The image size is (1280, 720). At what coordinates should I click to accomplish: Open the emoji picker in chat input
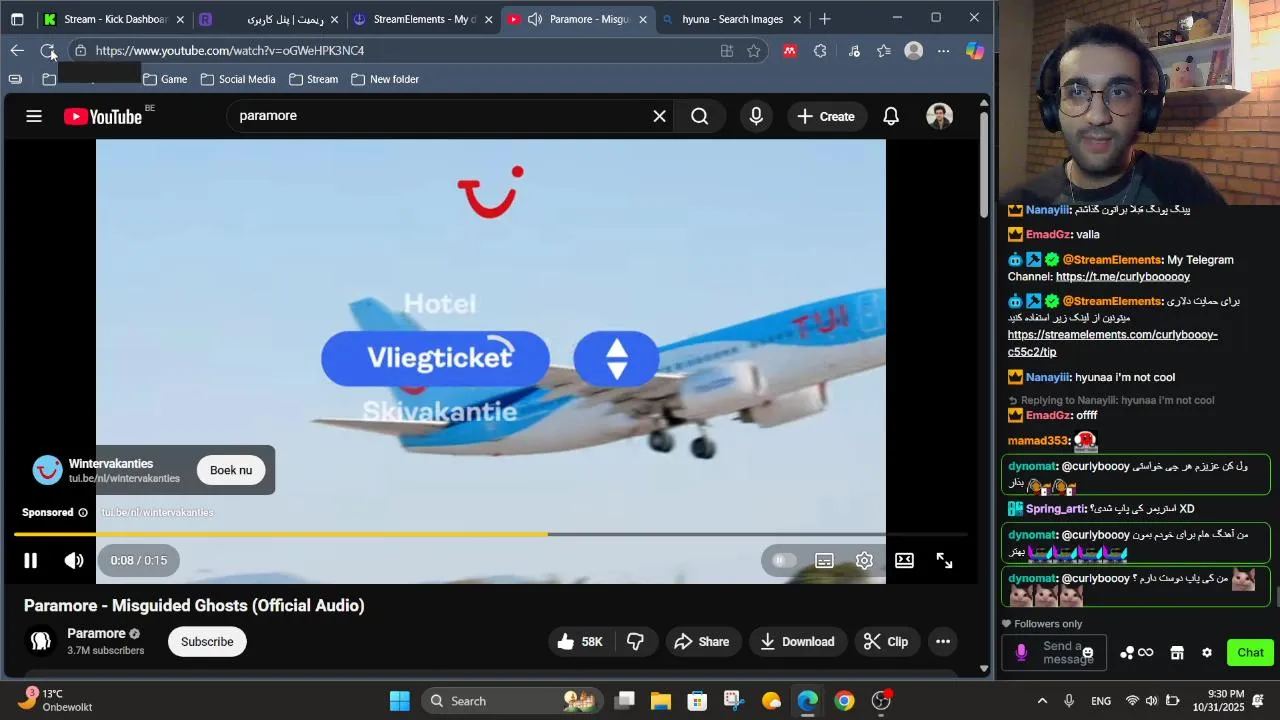tap(1088, 653)
